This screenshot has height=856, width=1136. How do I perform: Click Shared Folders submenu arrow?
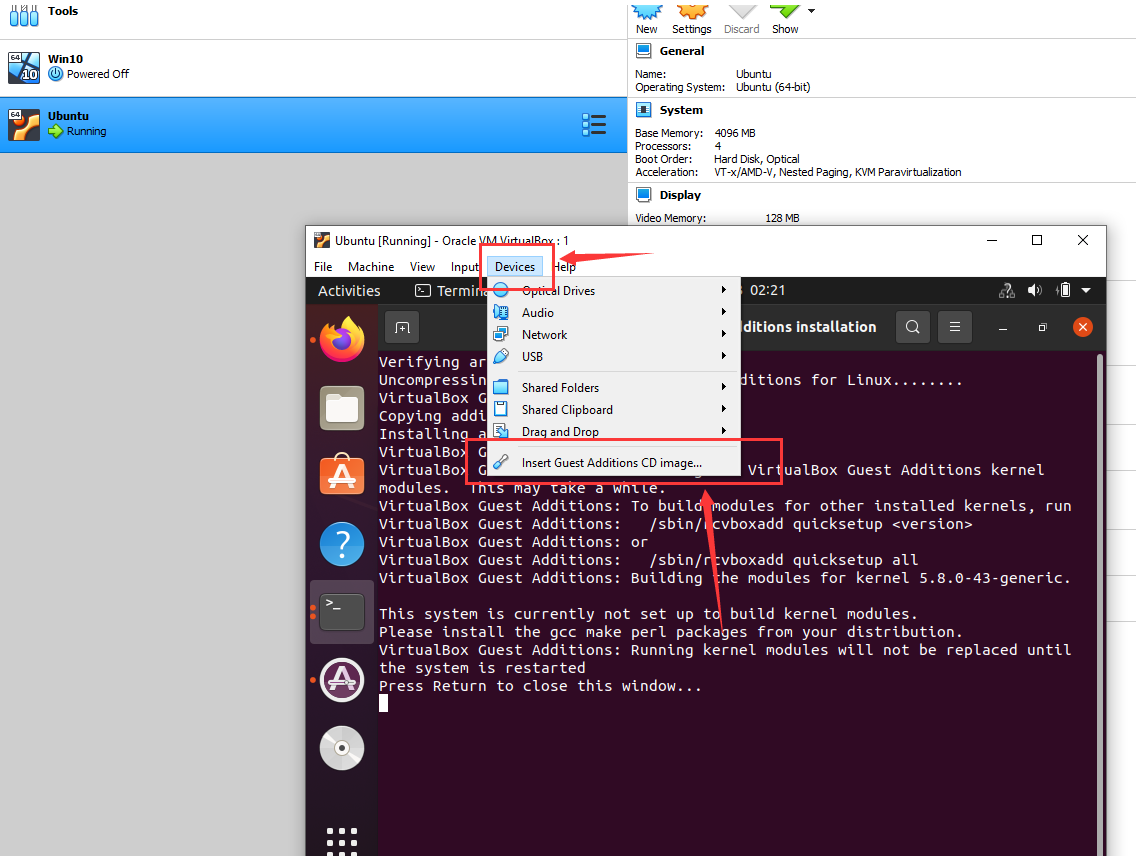[723, 387]
